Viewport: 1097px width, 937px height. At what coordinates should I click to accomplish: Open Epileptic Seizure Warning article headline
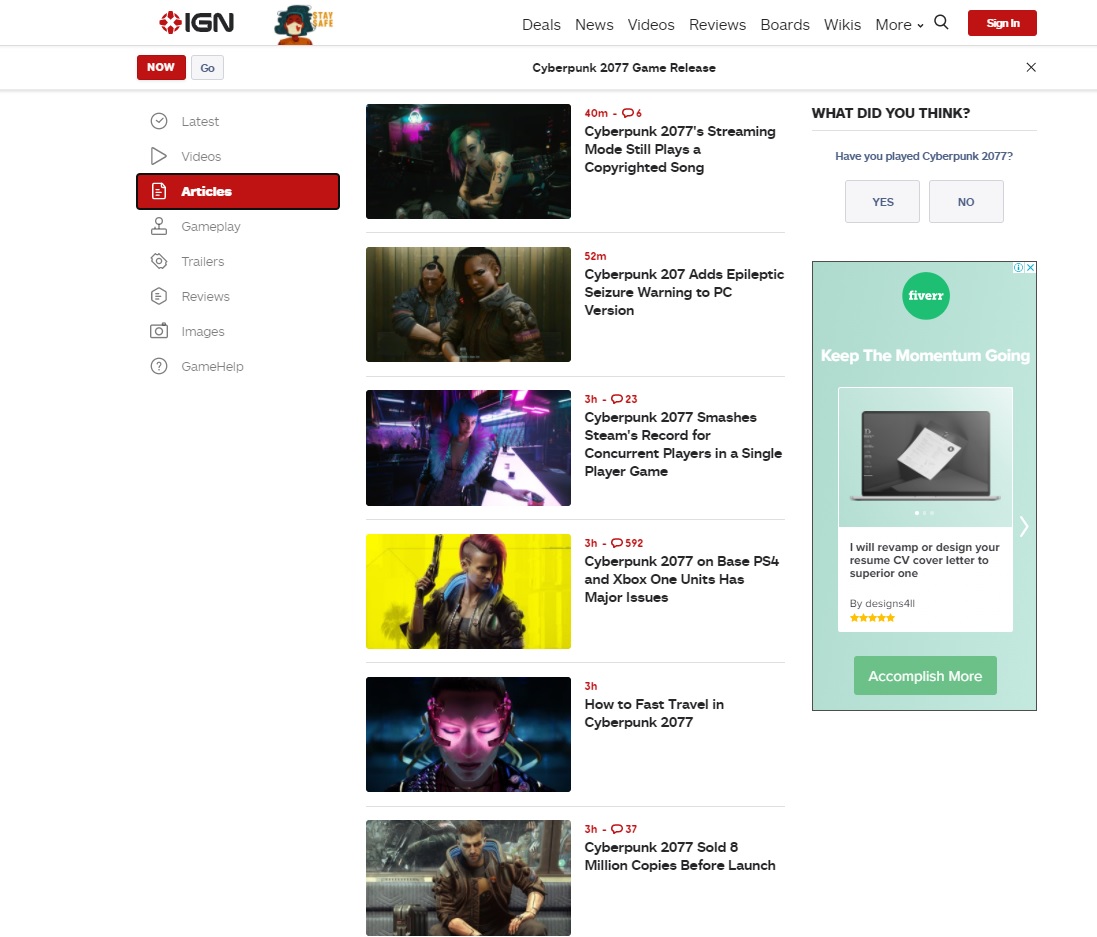point(684,293)
